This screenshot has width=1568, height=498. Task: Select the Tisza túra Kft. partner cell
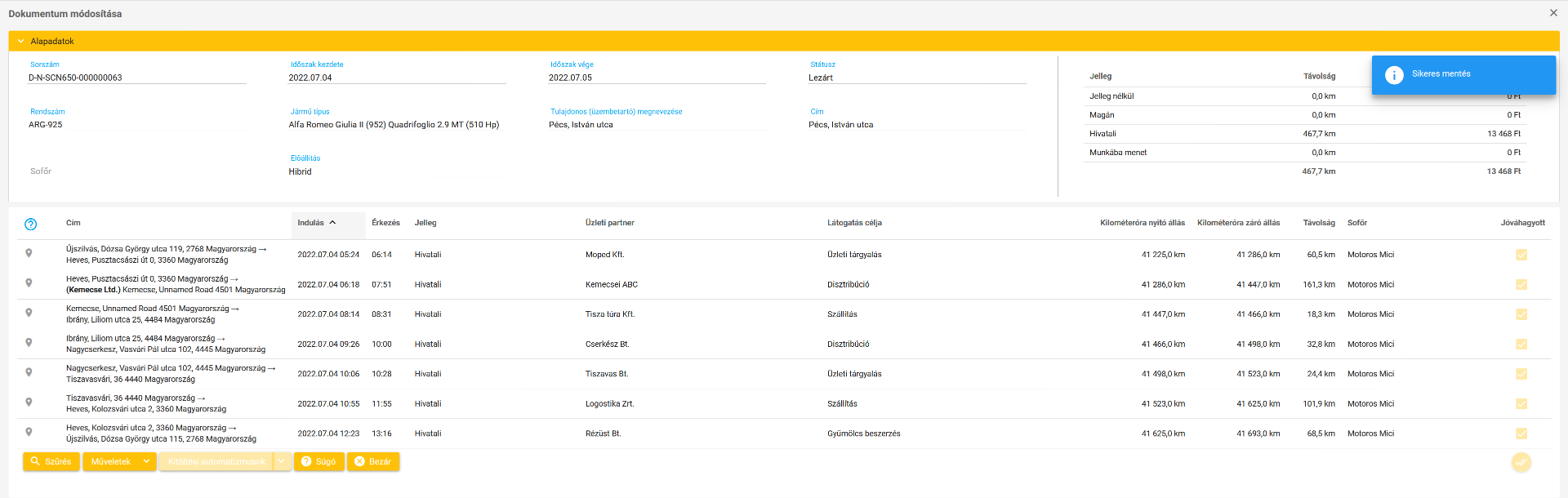click(610, 314)
